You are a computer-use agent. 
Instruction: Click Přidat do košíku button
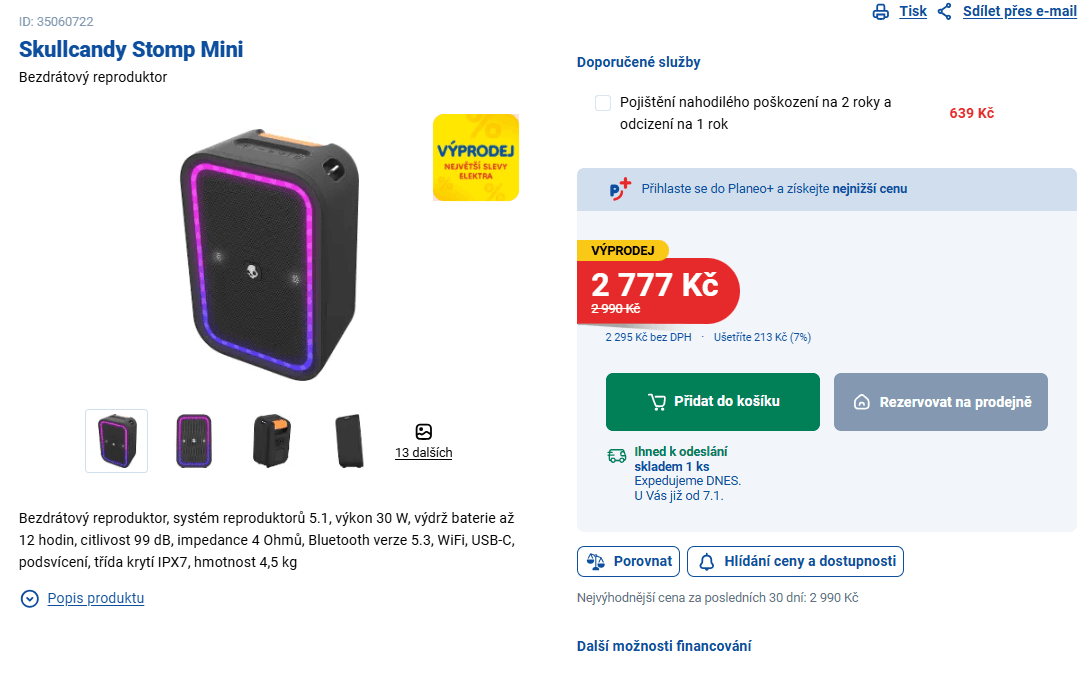coord(712,400)
